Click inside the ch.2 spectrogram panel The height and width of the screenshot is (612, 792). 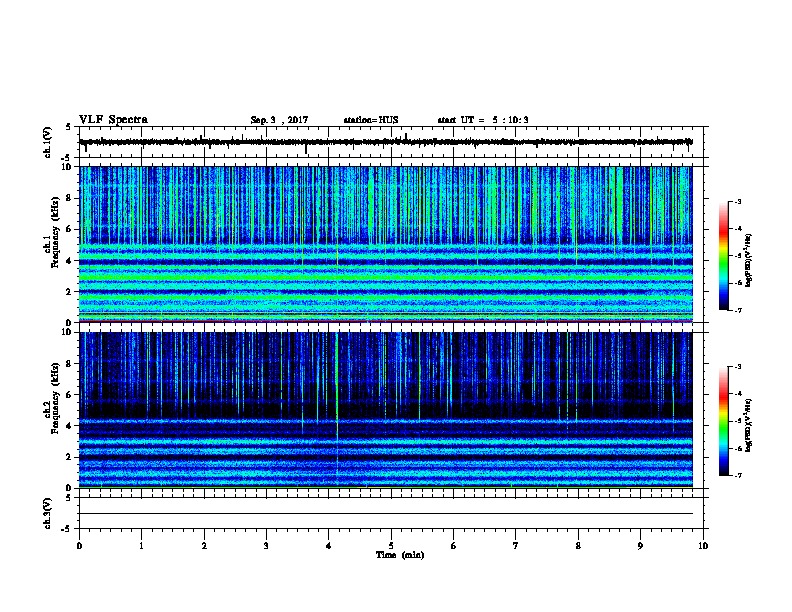tap(386, 410)
